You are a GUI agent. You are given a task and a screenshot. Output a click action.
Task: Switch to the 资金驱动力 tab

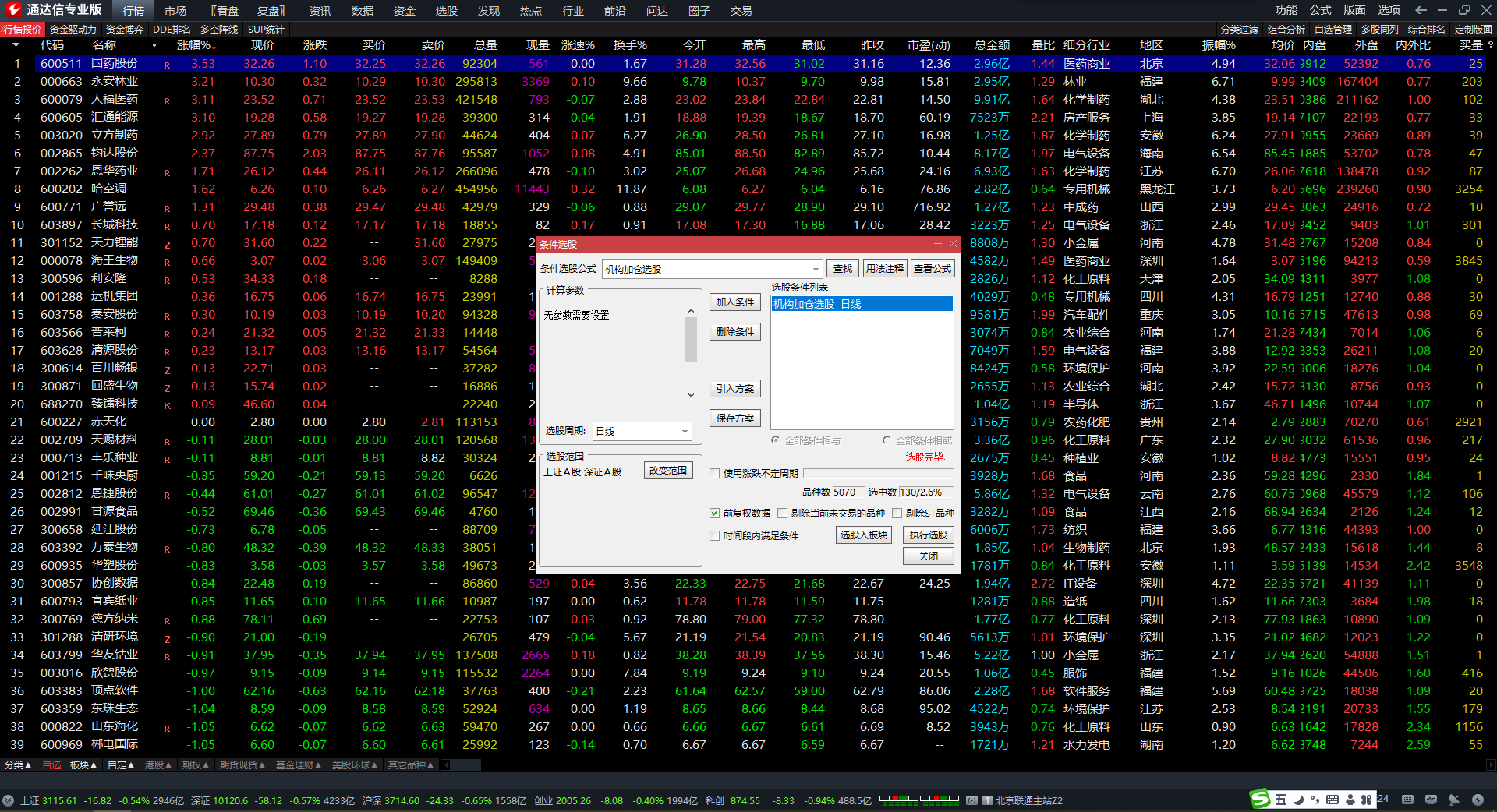pyautogui.click(x=73, y=29)
